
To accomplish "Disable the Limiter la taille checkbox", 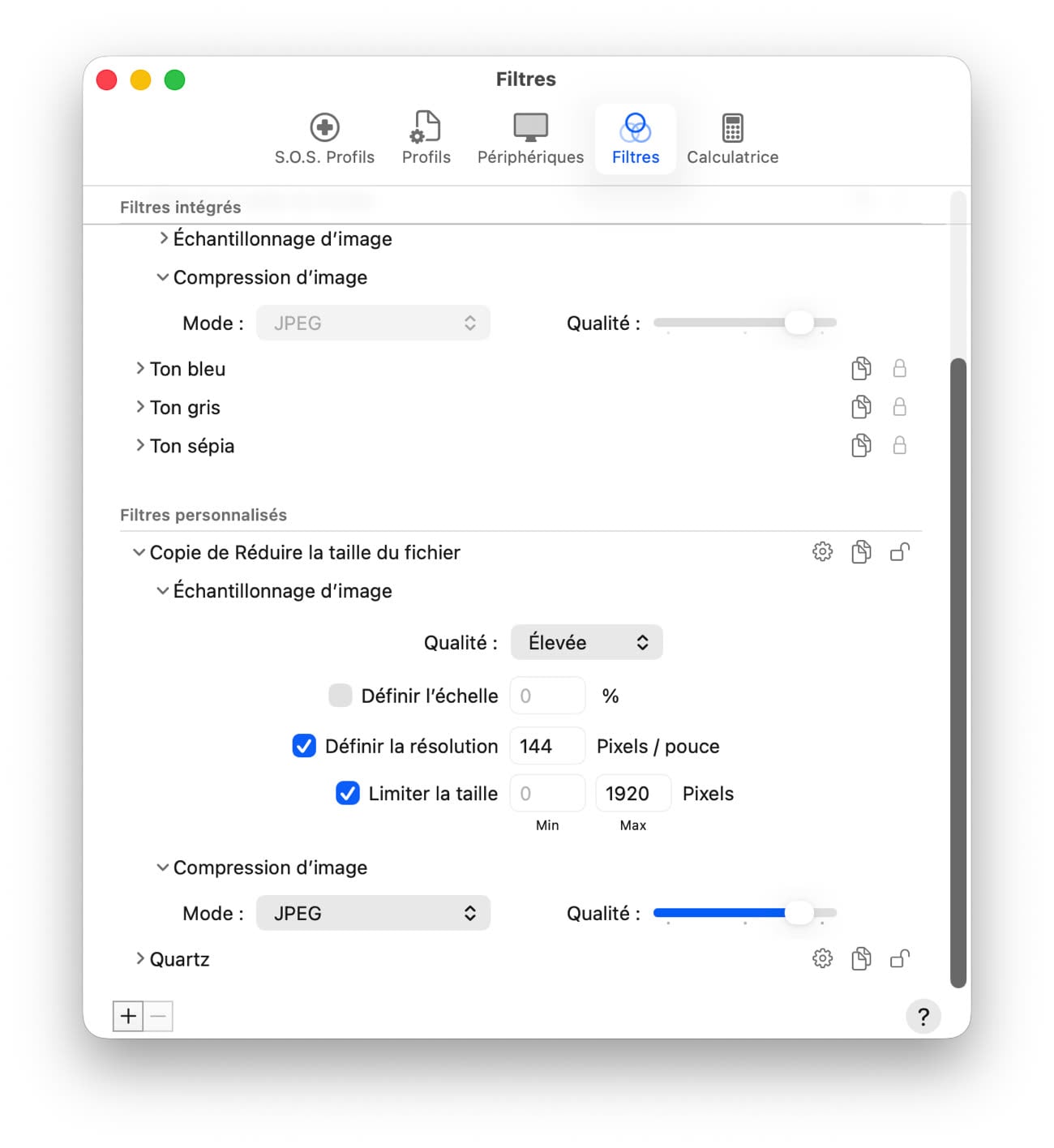I will [x=348, y=793].
